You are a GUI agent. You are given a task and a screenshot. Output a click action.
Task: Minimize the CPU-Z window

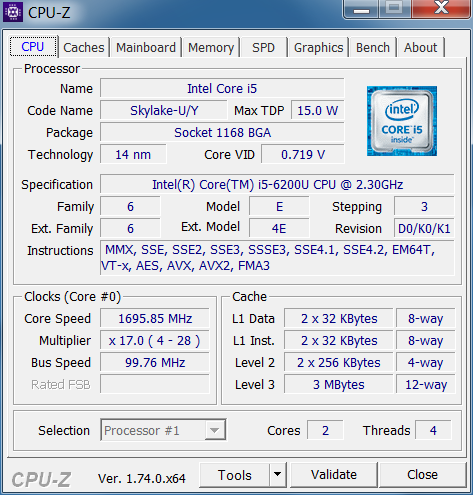pos(361,9)
